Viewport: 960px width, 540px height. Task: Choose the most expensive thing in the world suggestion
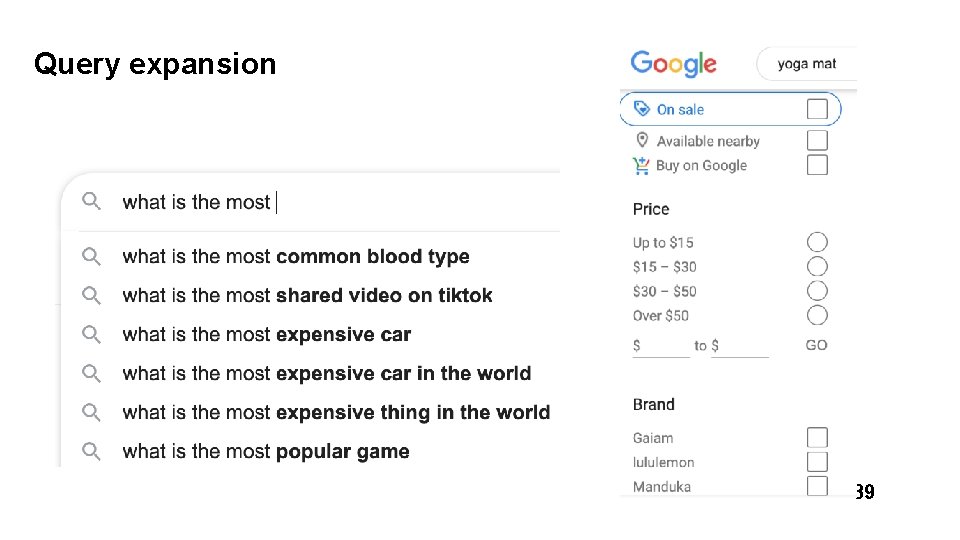336,413
